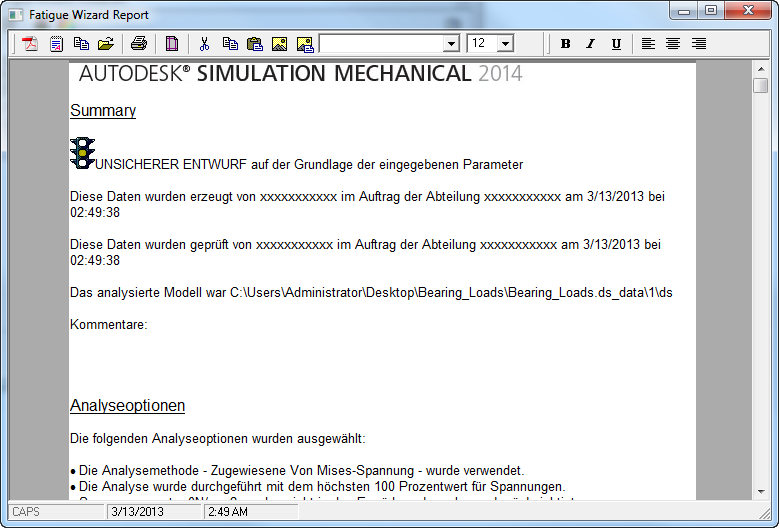This screenshot has height=528, width=779.
Task: Click 'Diese Daten wurden erzeugt' line
Action: pos(368,204)
